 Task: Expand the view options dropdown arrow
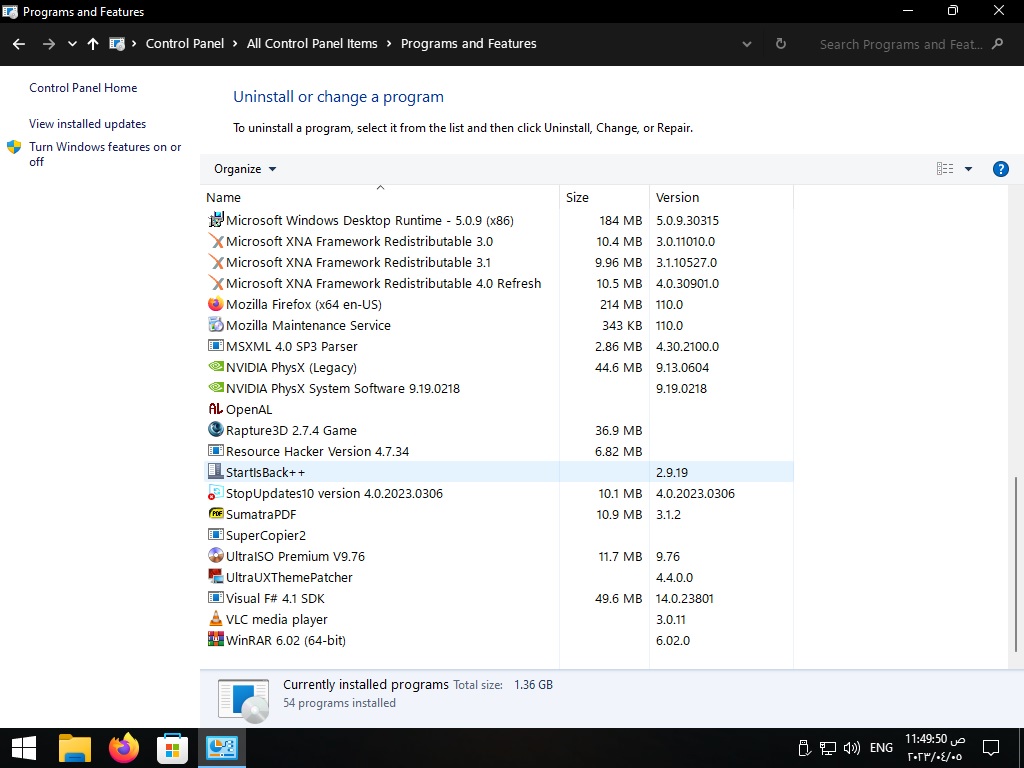pos(968,169)
